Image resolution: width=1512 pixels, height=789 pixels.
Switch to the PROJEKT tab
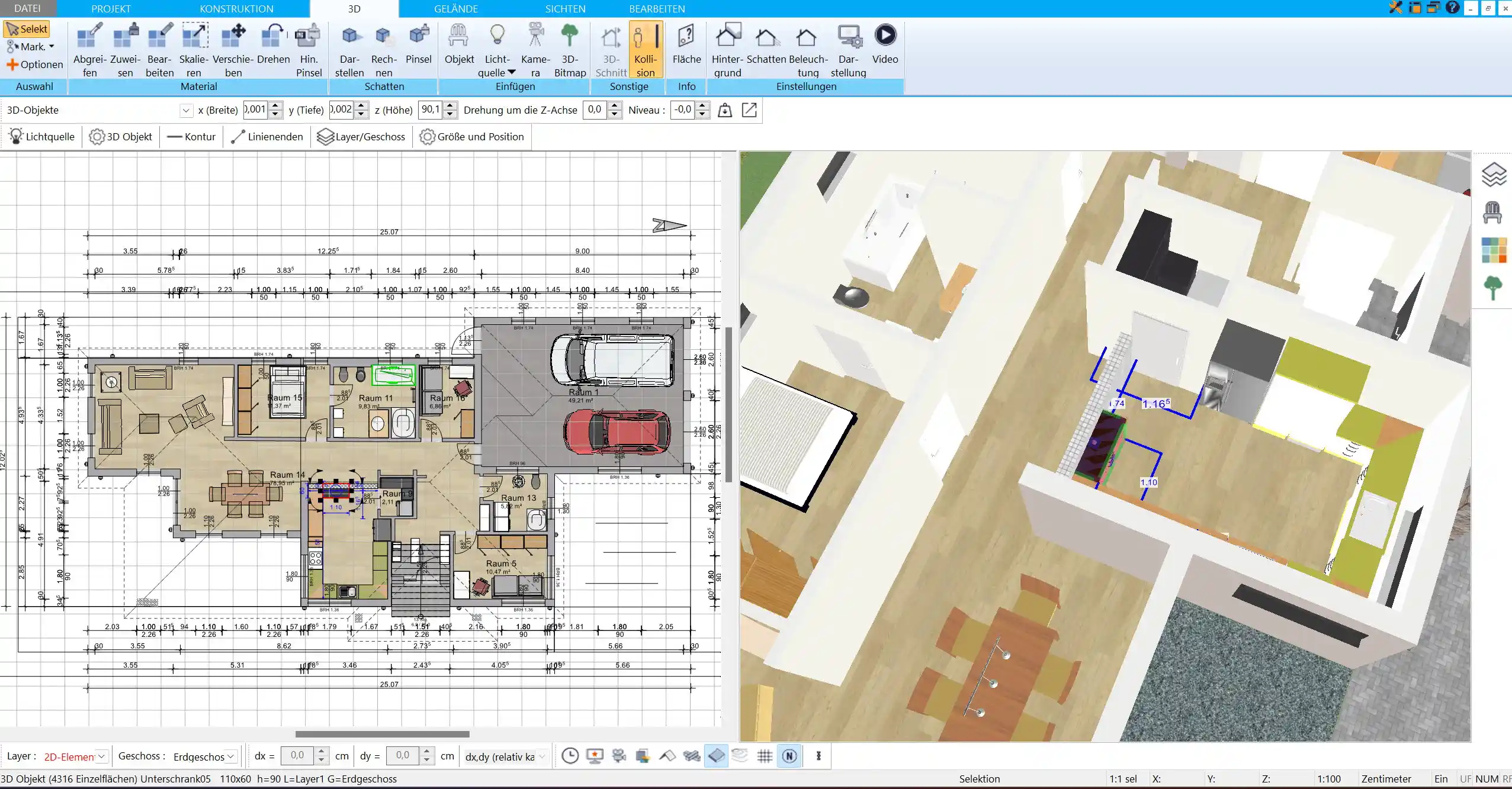[x=111, y=8]
